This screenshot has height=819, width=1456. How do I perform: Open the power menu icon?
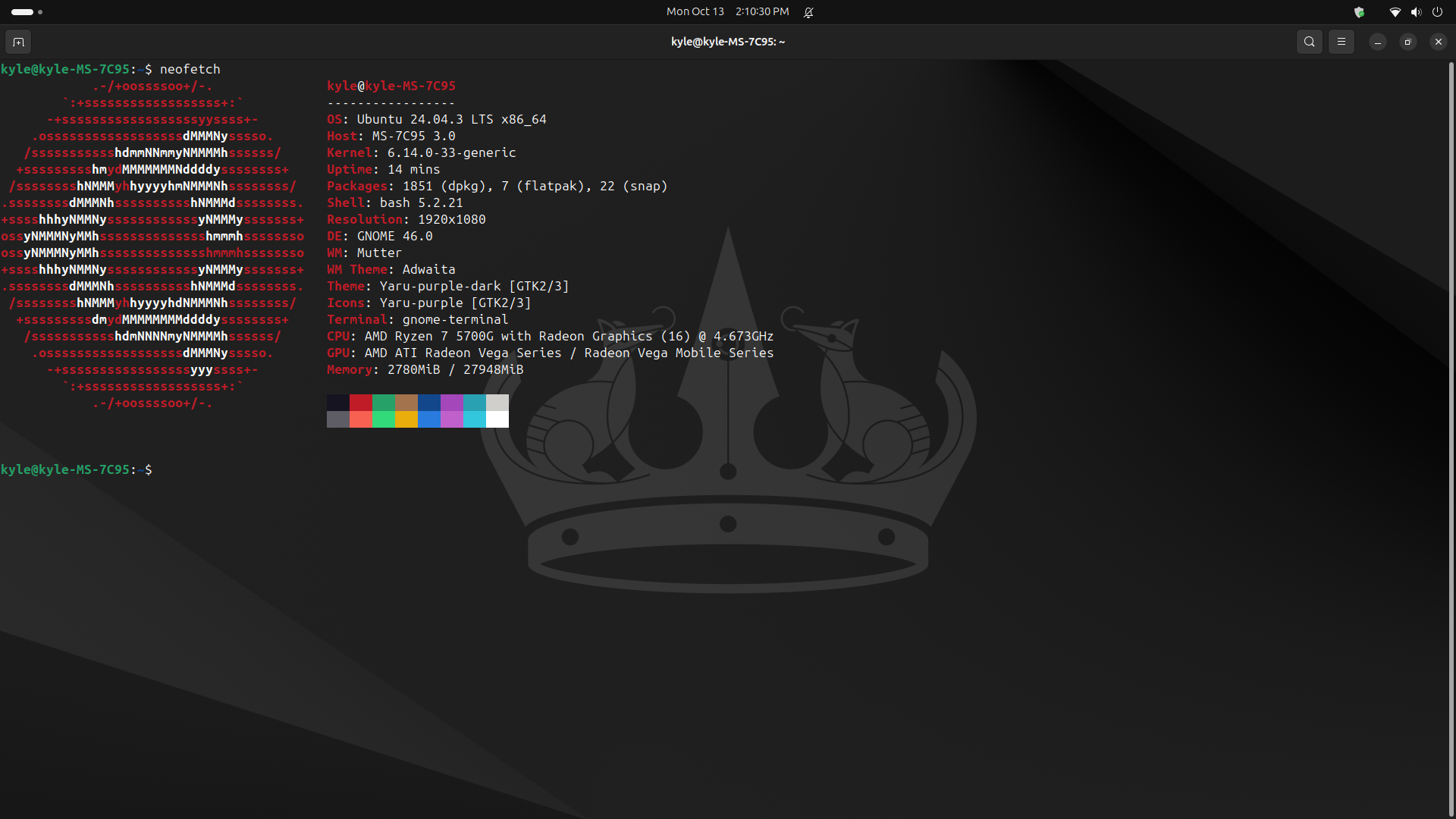tap(1437, 11)
